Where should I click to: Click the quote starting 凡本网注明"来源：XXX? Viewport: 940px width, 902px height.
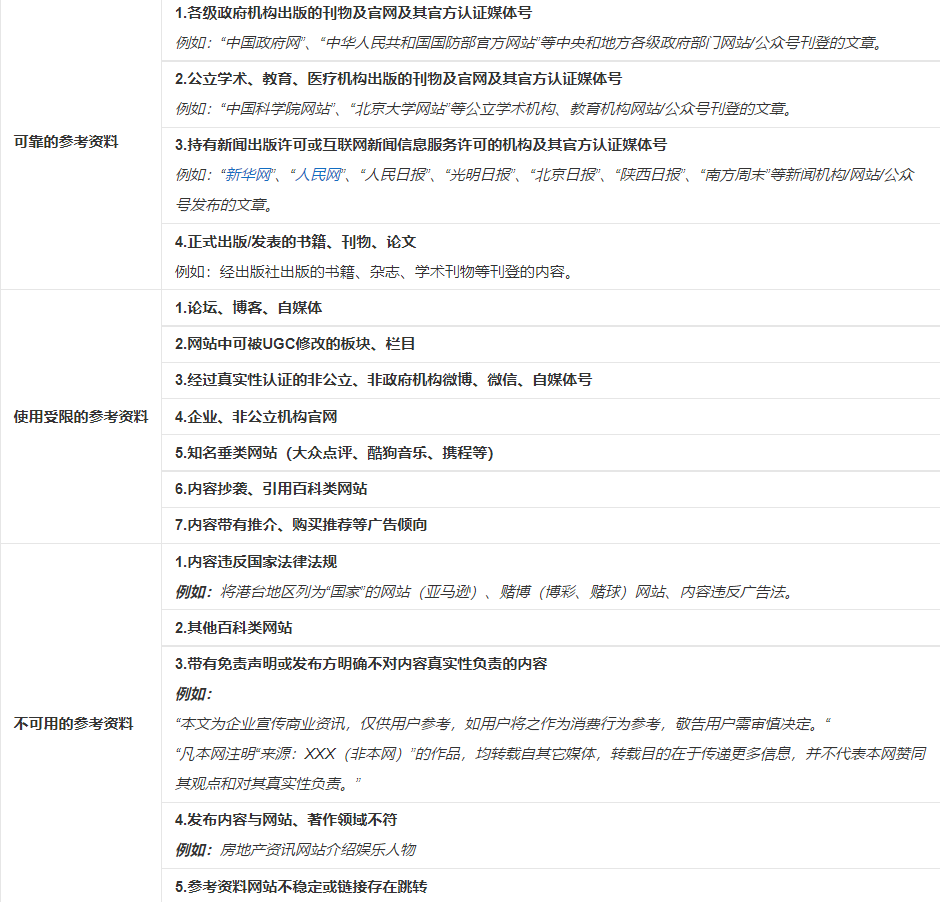tap(551, 753)
